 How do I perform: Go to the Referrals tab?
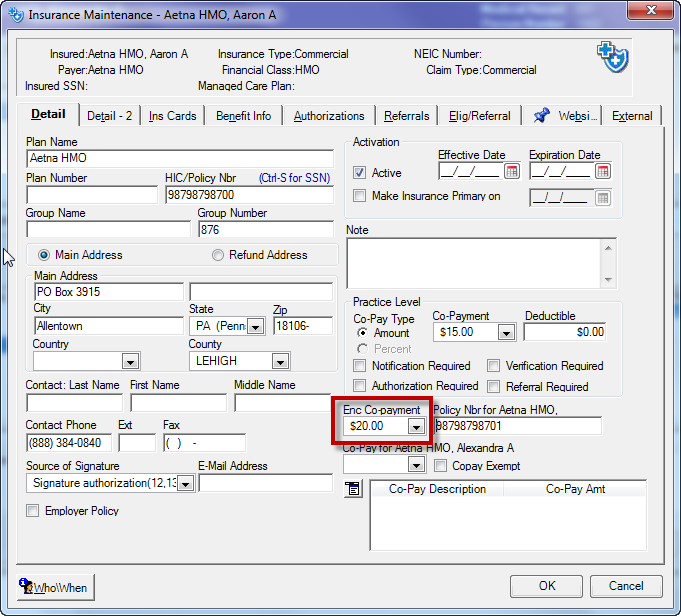point(407,116)
